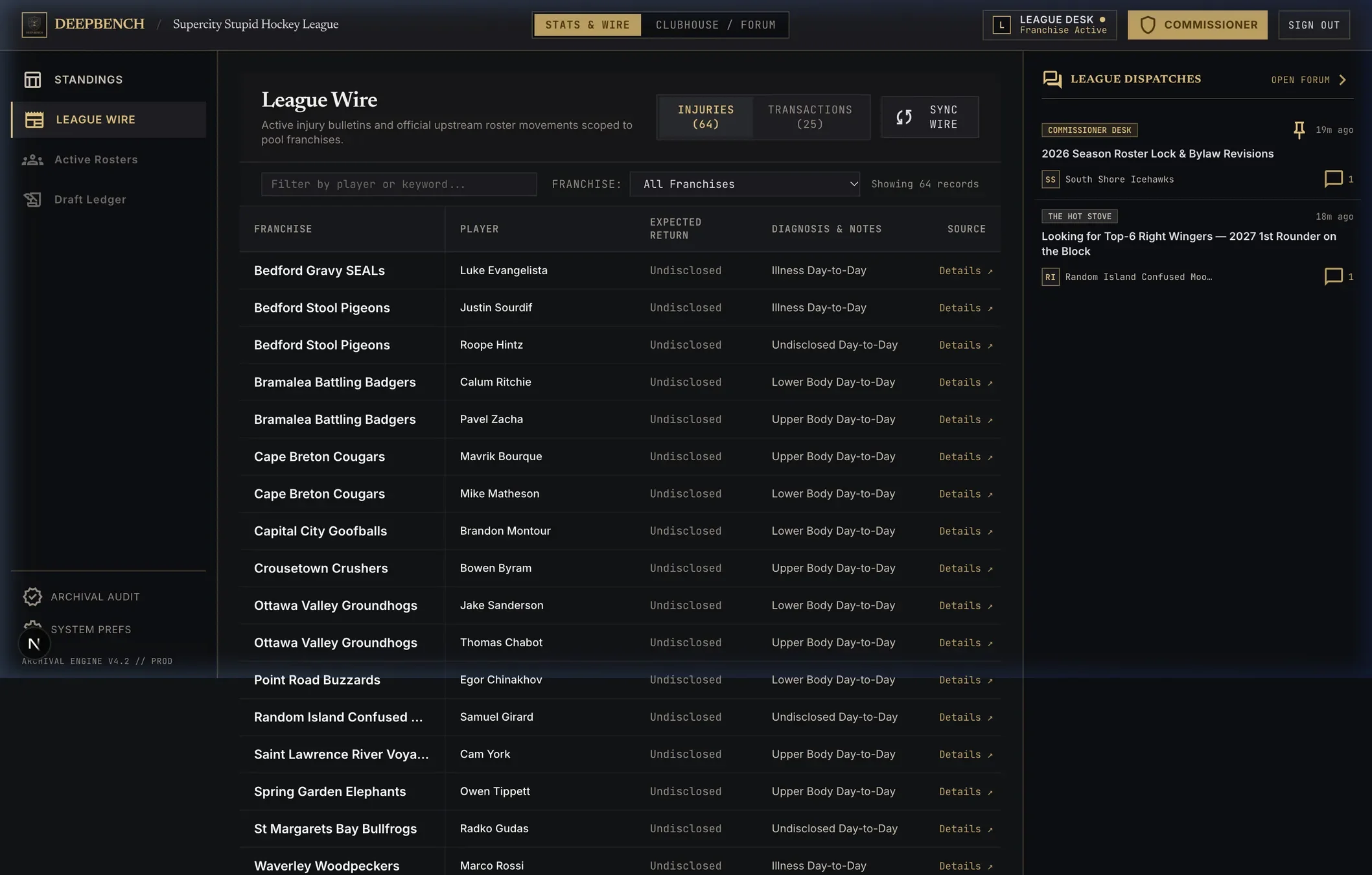1372x875 pixels.
Task: Click the Franchise column header
Action: [283, 229]
